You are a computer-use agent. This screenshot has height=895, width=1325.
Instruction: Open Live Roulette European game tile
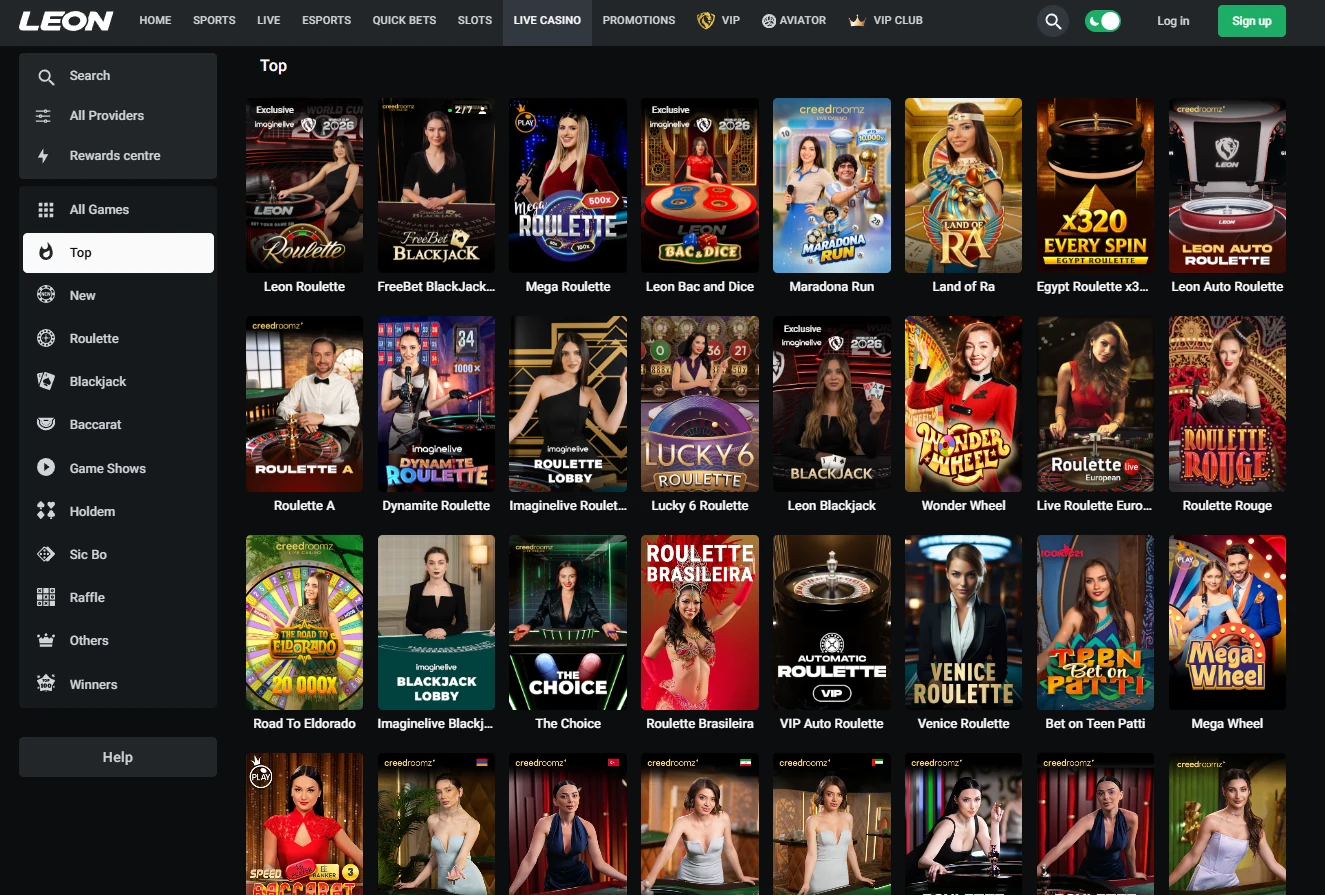(1096, 404)
